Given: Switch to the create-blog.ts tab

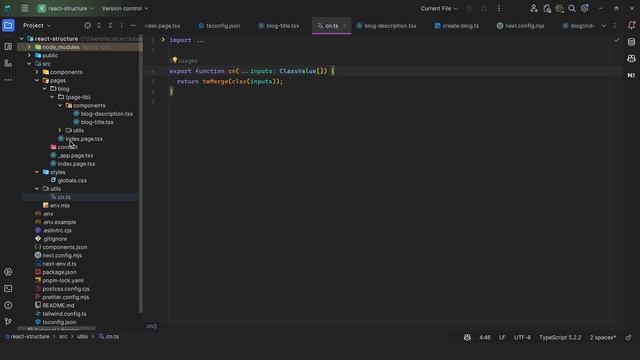Looking at the screenshot, I should pyautogui.click(x=457, y=26).
